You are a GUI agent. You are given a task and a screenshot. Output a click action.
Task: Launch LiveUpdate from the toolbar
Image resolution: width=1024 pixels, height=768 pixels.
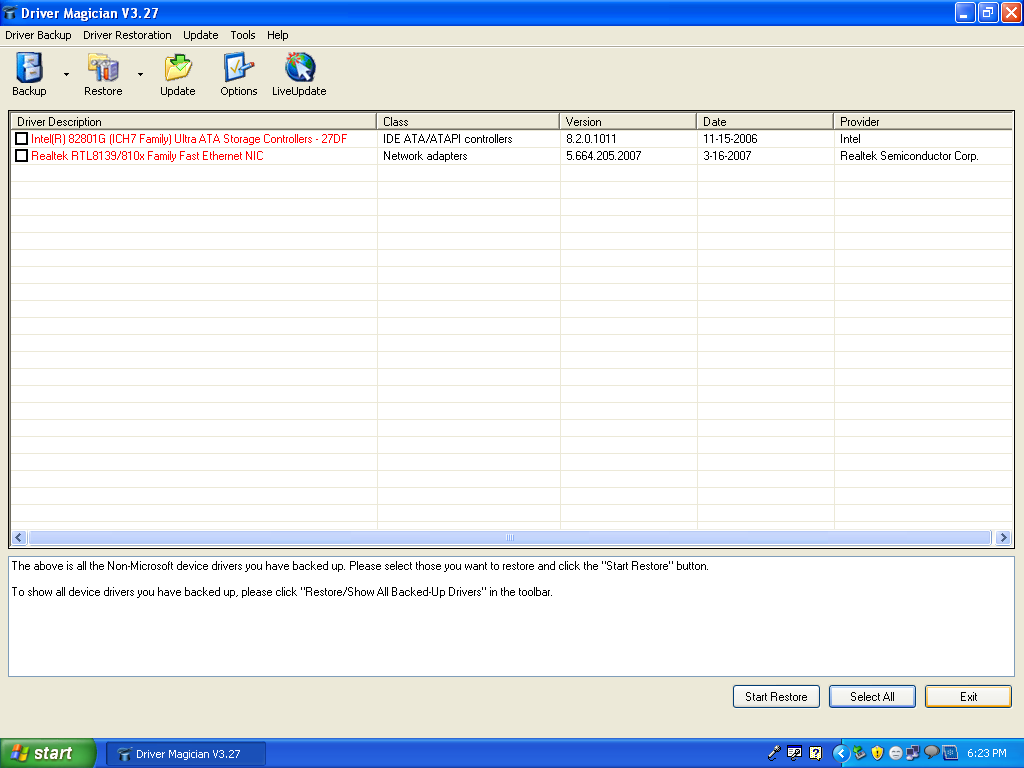point(299,74)
